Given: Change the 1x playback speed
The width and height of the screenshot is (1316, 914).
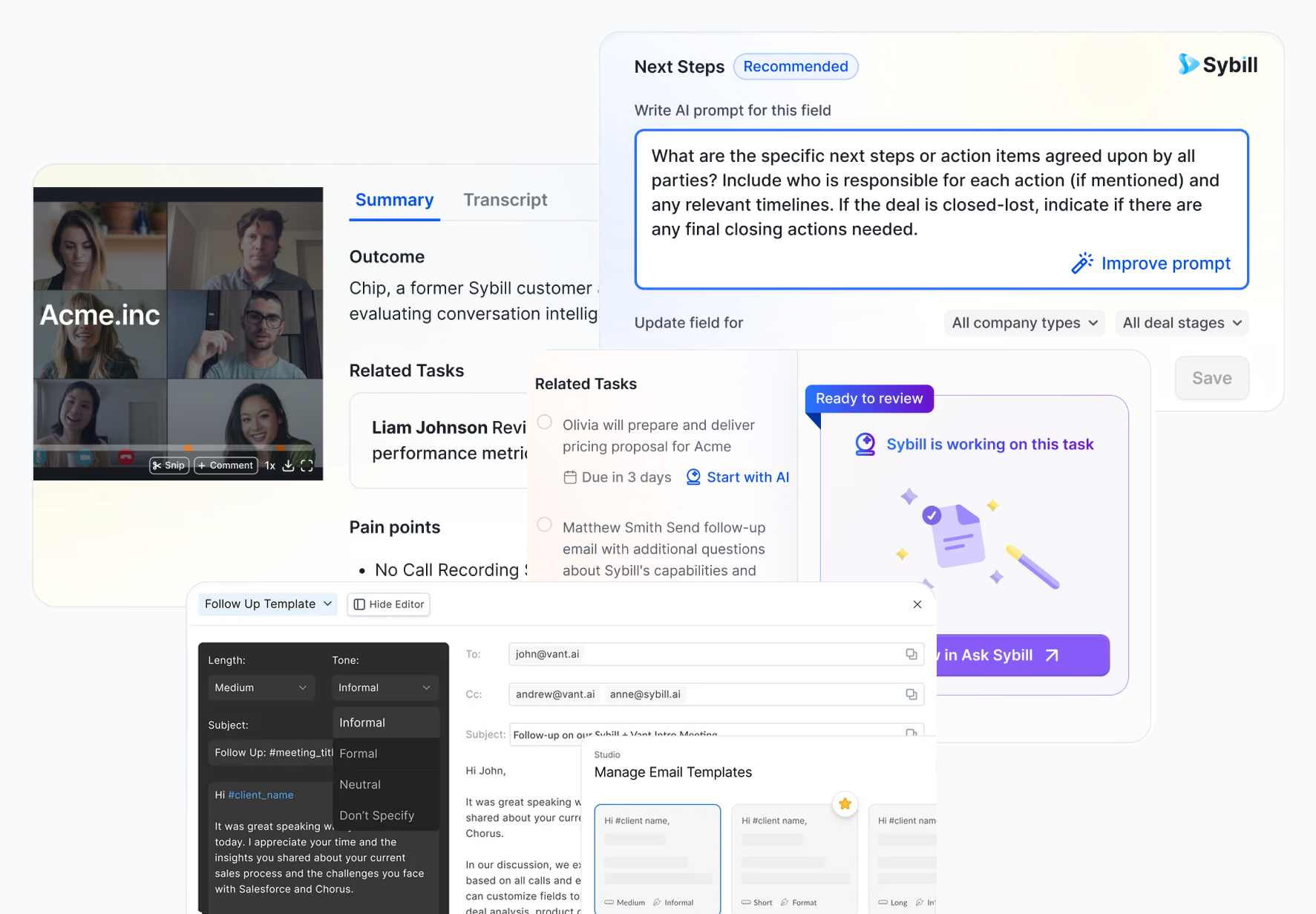Looking at the screenshot, I should 270,466.
